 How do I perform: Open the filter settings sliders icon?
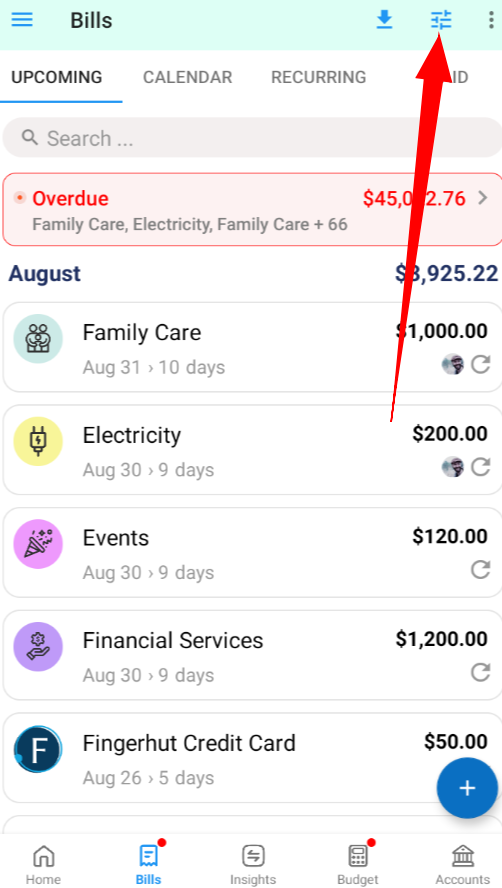click(441, 20)
